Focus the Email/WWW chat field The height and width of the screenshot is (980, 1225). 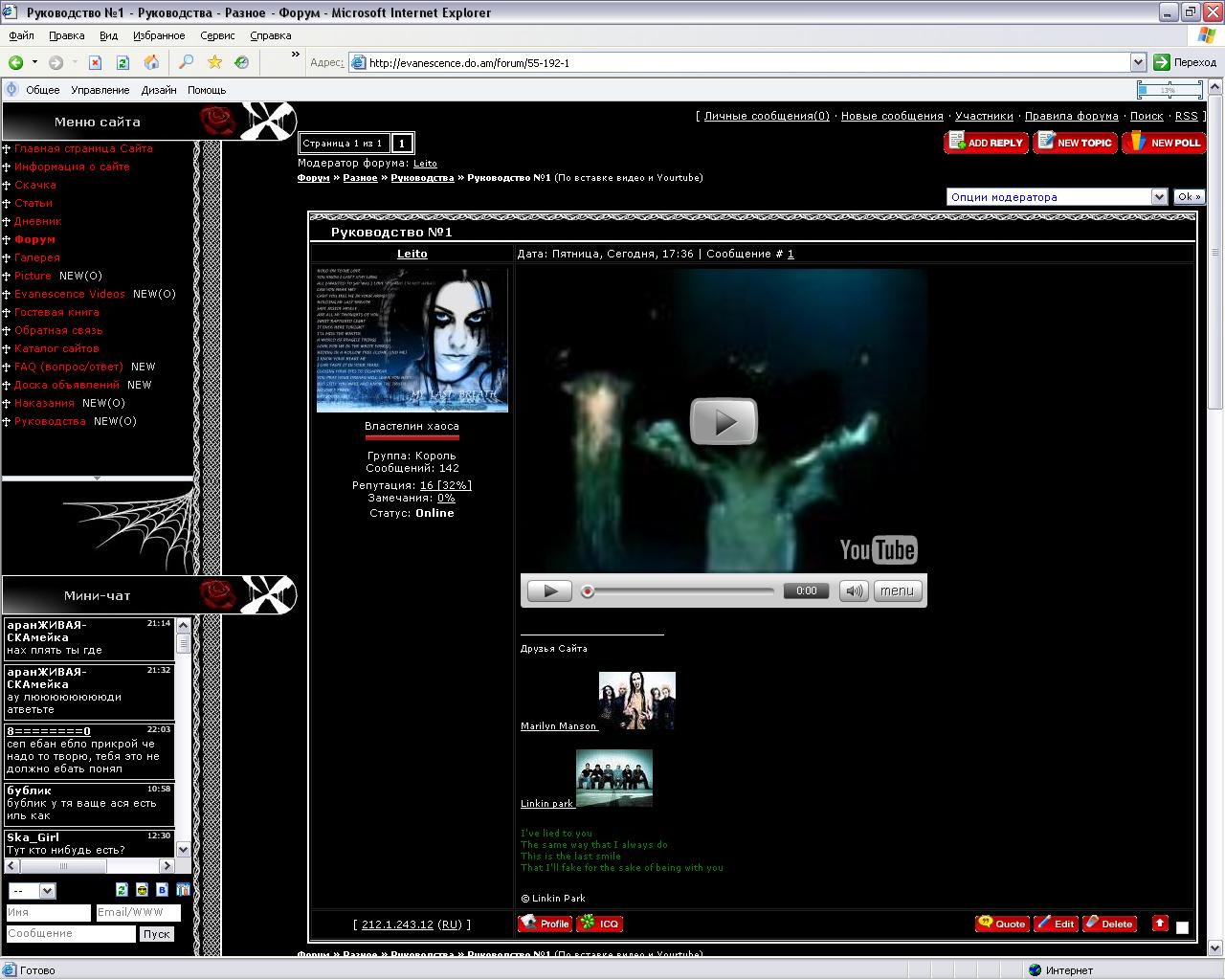[138, 913]
